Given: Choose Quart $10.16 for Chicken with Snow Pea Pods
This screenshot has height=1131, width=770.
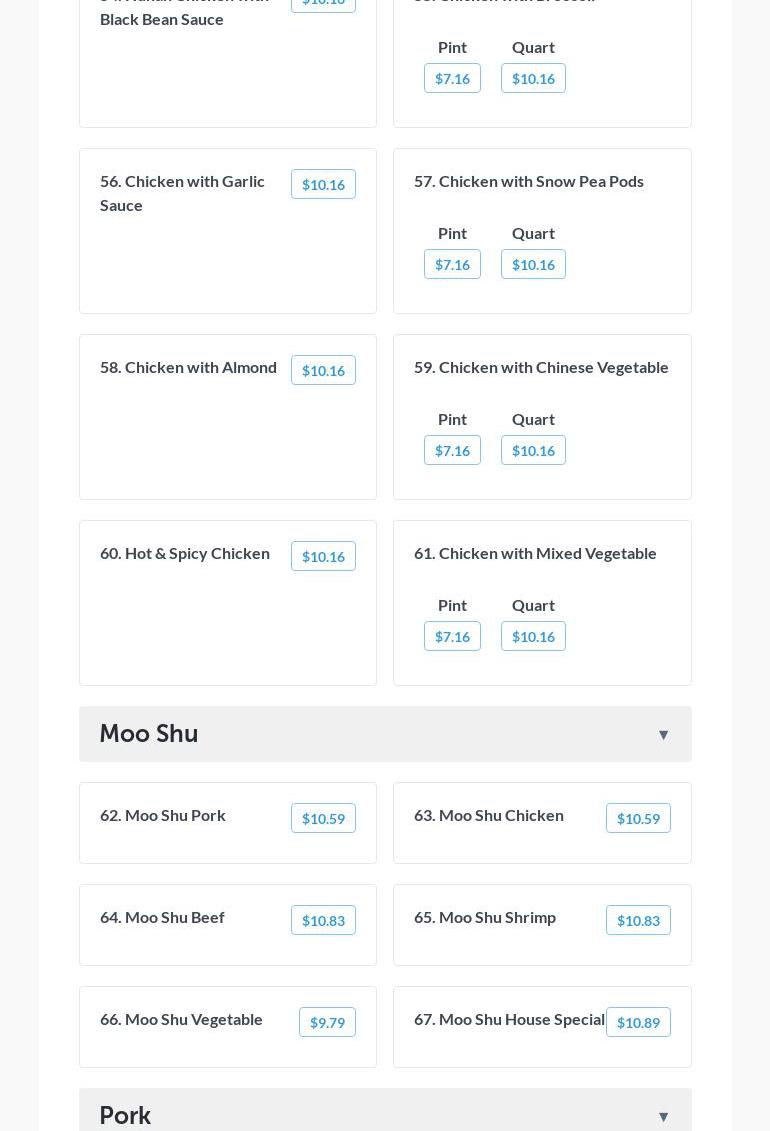Looking at the screenshot, I should click(533, 265).
